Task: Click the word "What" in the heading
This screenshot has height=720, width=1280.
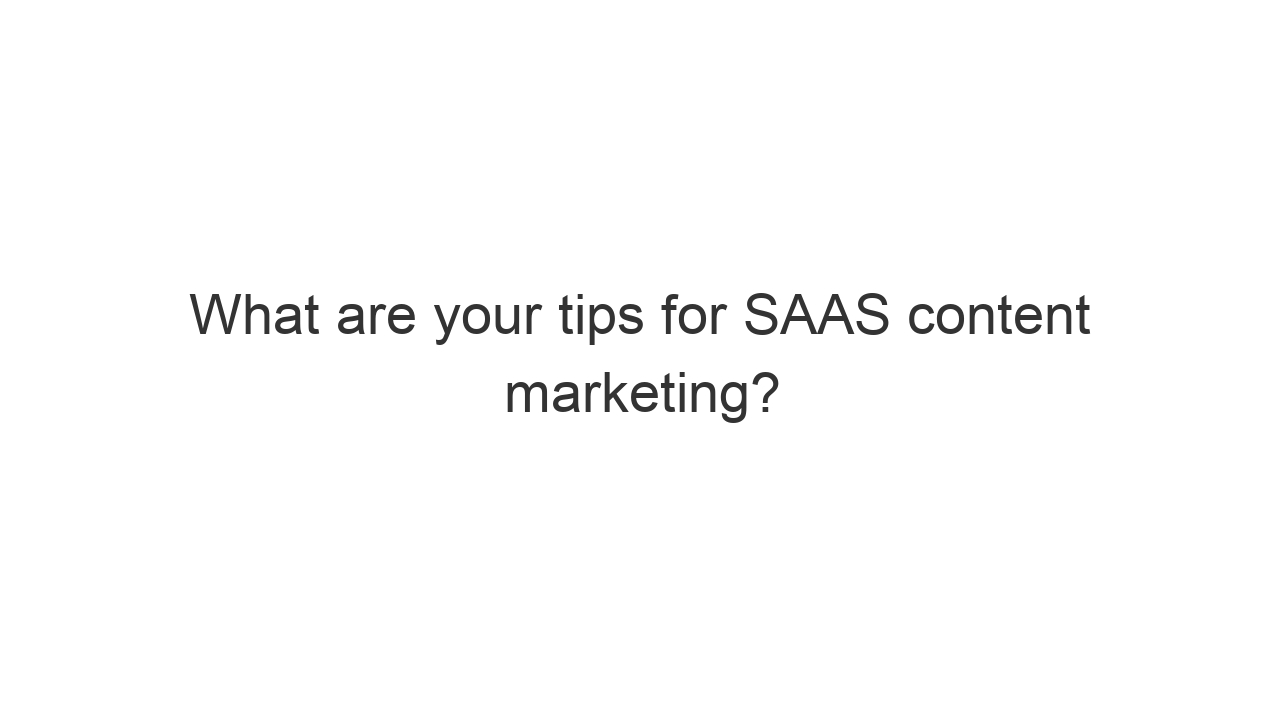Action: pyautogui.click(x=254, y=315)
